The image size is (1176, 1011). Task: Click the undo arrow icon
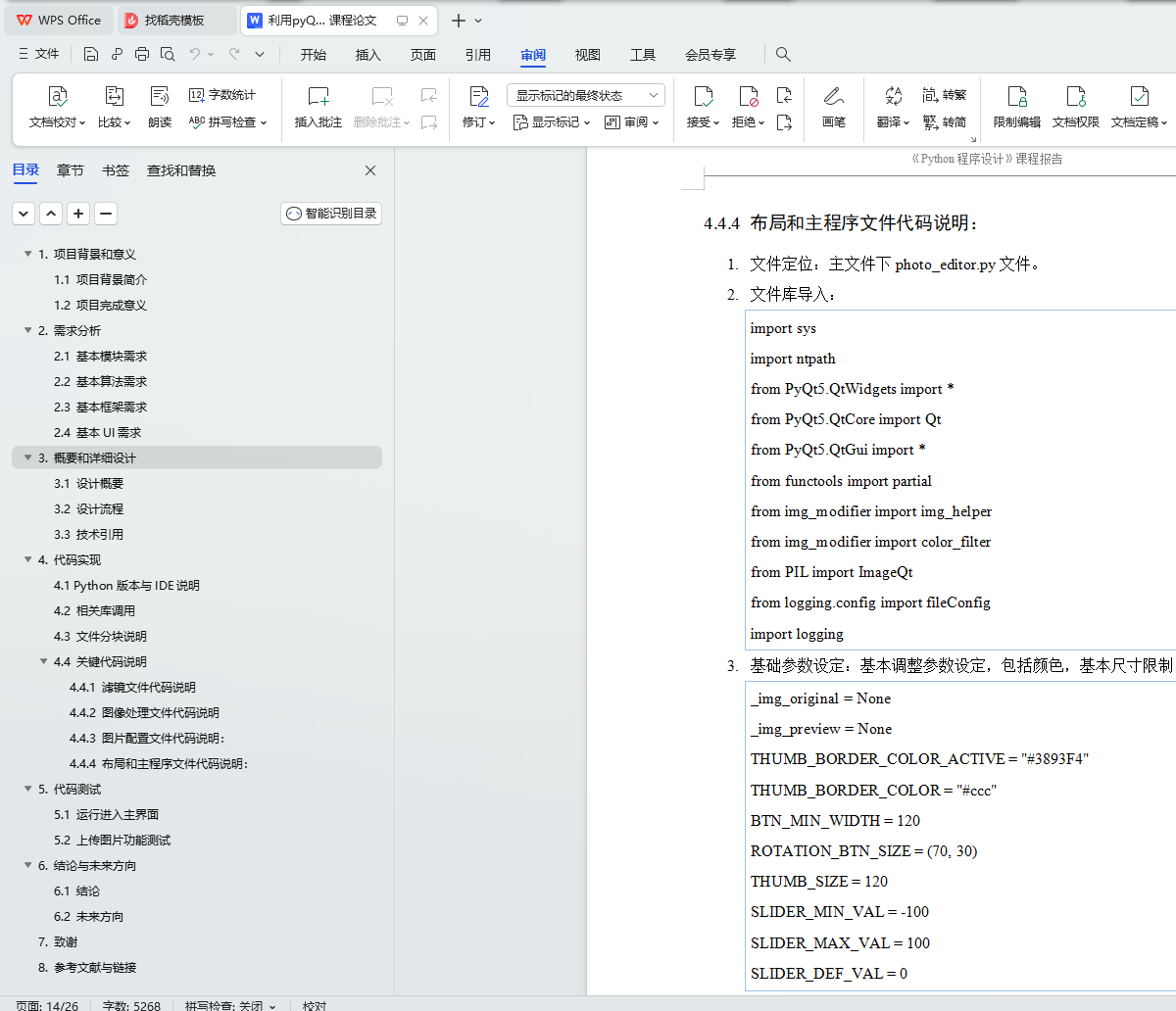click(195, 54)
